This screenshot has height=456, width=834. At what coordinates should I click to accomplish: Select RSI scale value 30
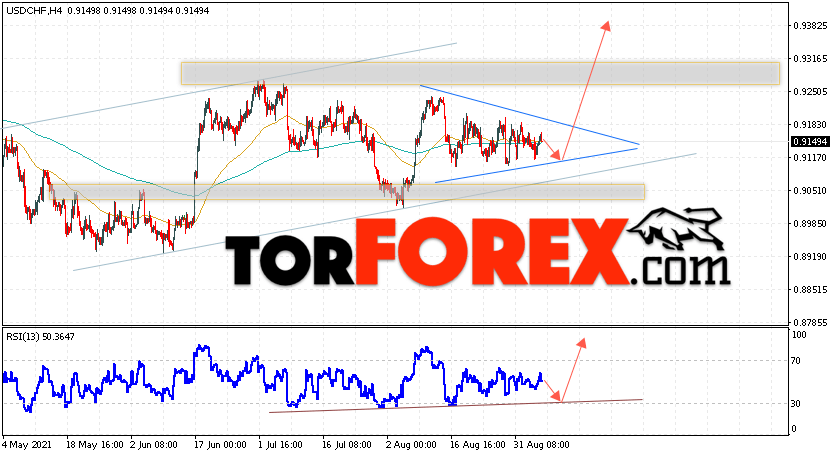click(796, 404)
